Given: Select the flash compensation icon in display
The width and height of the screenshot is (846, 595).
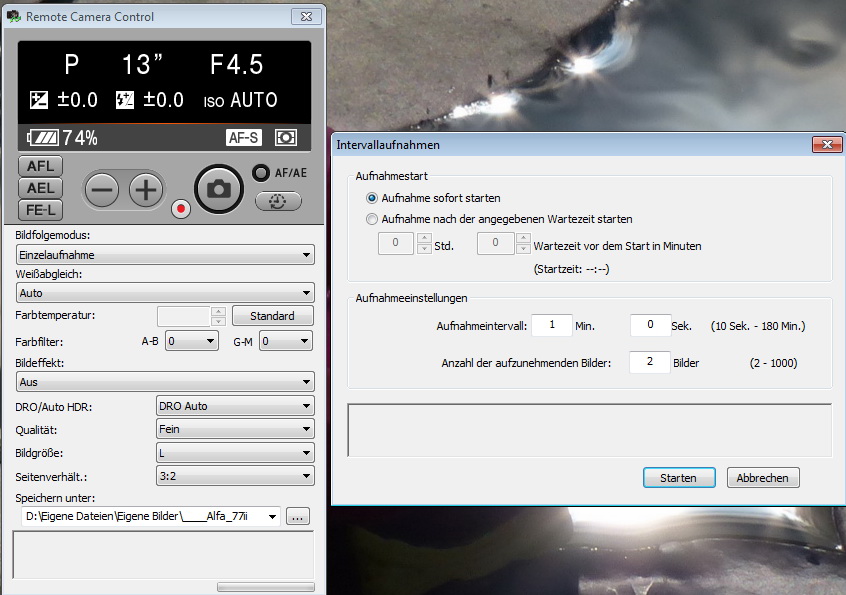Looking at the screenshot, I should click(x=125, y=100).
